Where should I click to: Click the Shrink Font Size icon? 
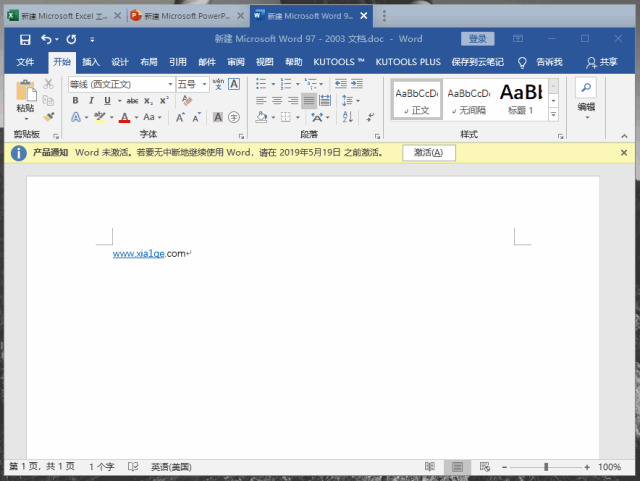pos(197,118)
